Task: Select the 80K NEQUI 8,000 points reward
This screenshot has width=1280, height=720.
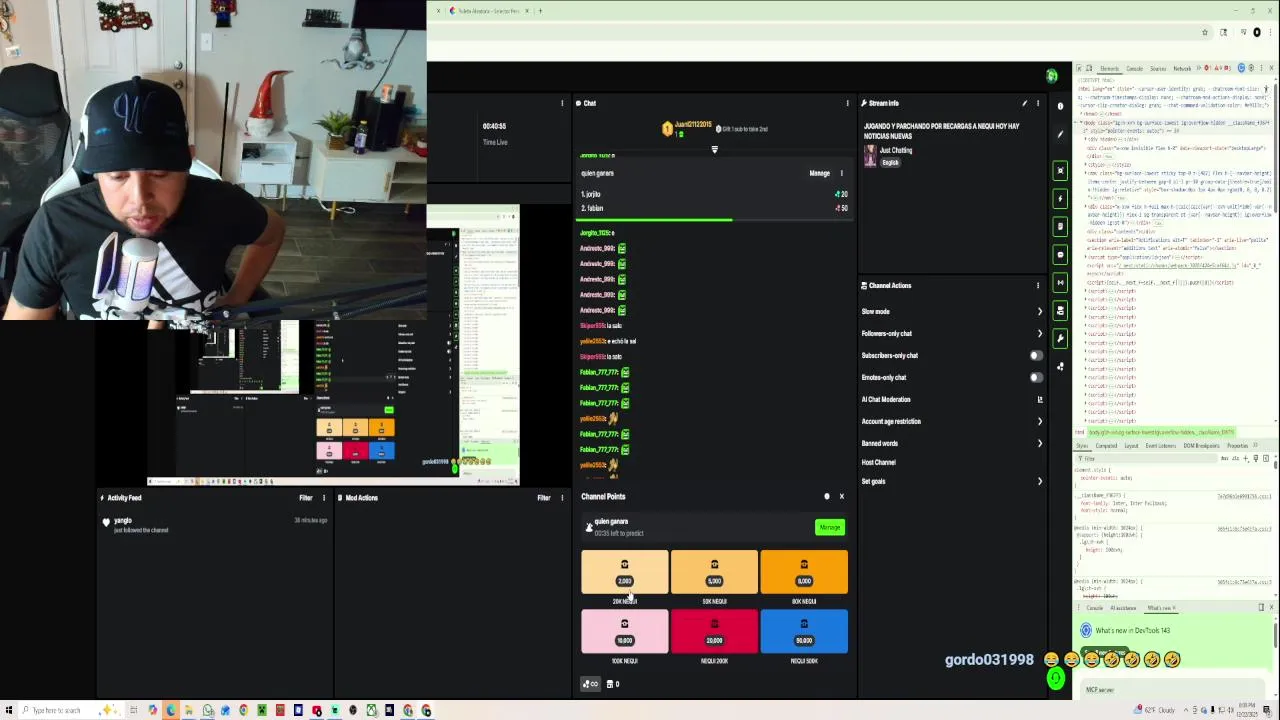Action: tap(804, 572)
